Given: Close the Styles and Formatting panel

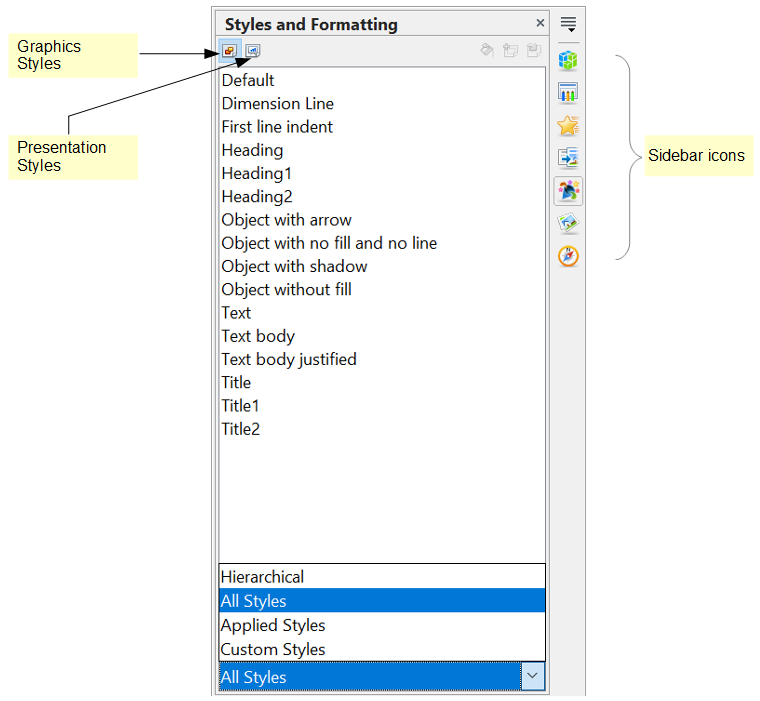Looking at the screenshot, I should click(540, 23).
